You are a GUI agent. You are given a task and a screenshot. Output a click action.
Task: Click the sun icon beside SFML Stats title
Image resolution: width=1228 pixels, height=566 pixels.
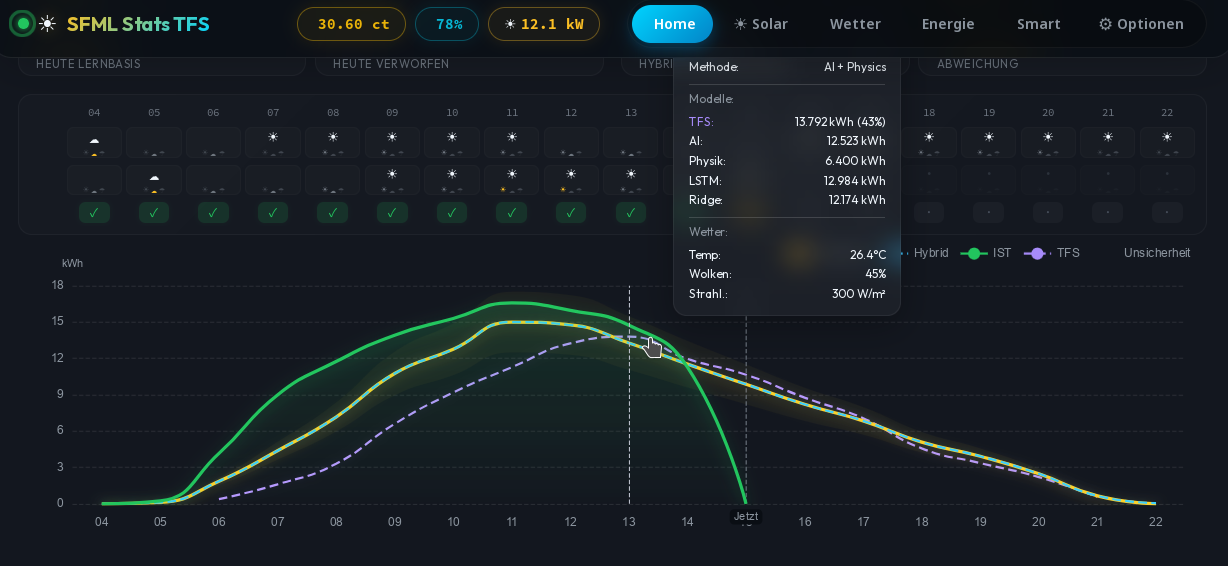coord(47,24)
